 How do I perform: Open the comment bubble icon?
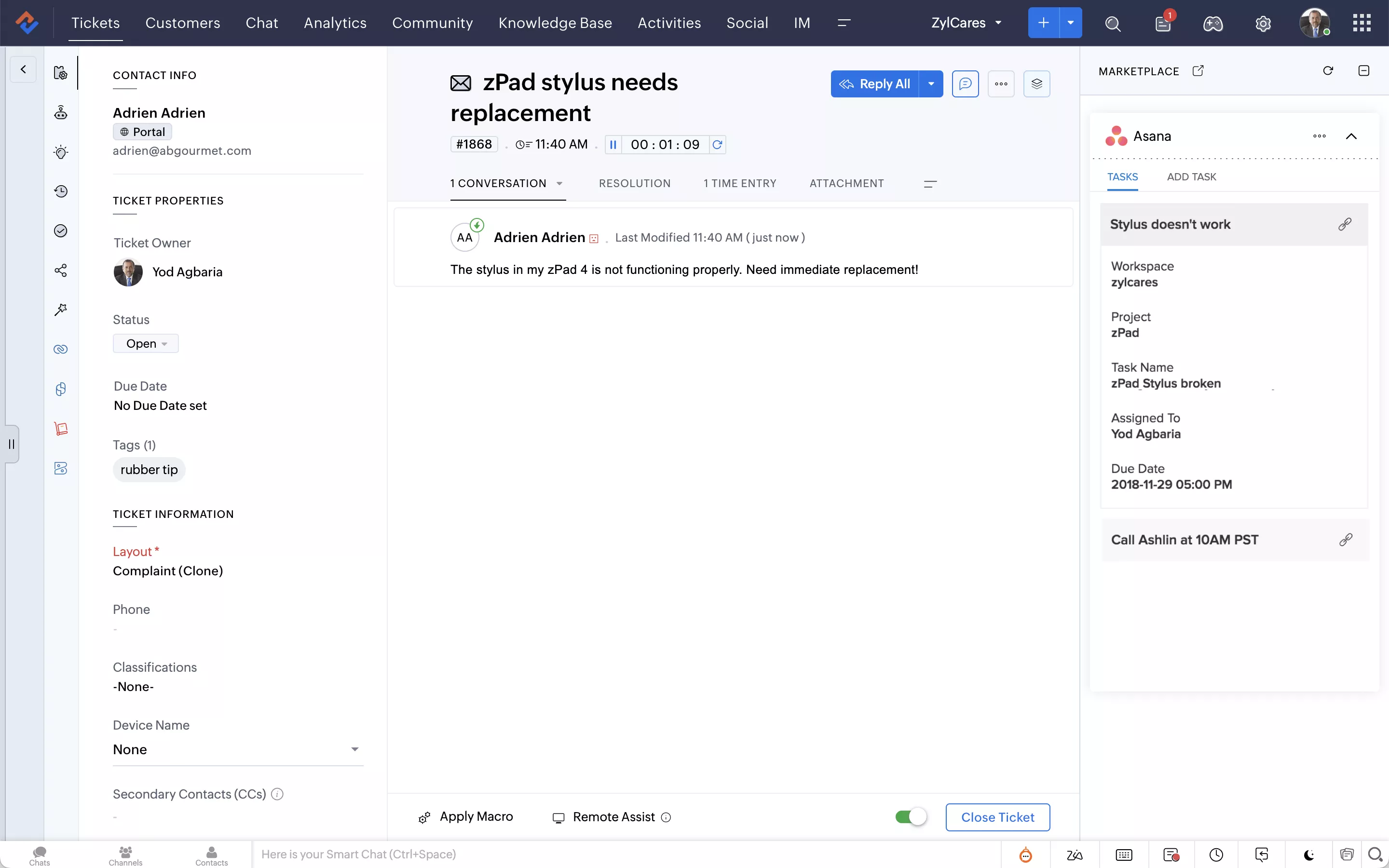[x=965, y=84]
